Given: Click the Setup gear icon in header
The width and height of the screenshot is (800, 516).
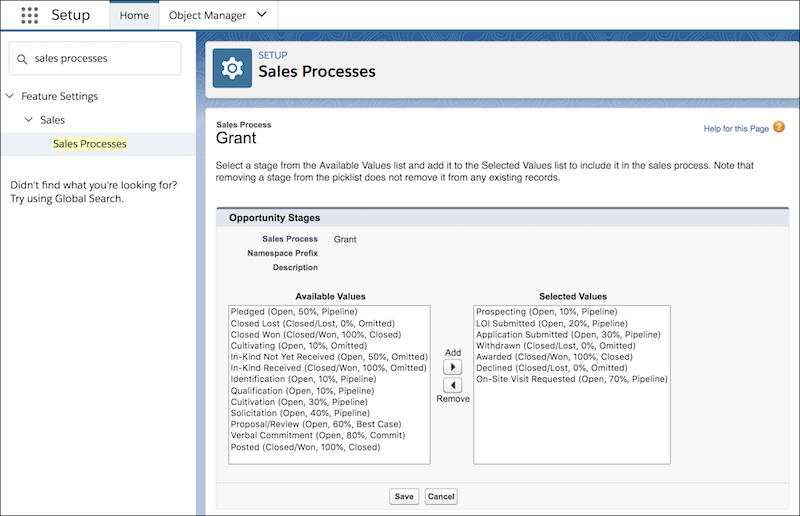Looking at the screenshot, I should 232,68.
